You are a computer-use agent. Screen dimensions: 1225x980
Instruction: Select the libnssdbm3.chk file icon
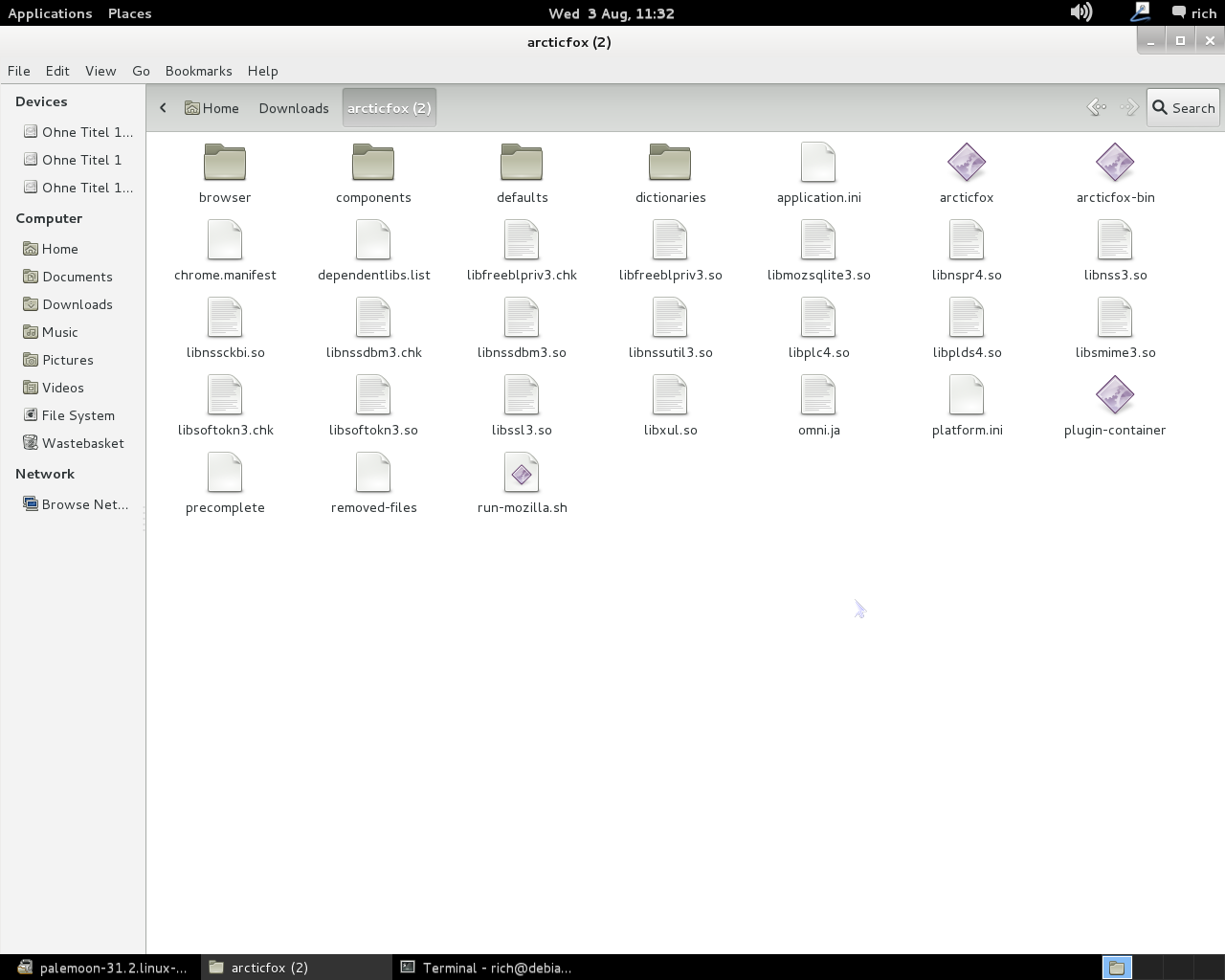[x=373, y=318]
